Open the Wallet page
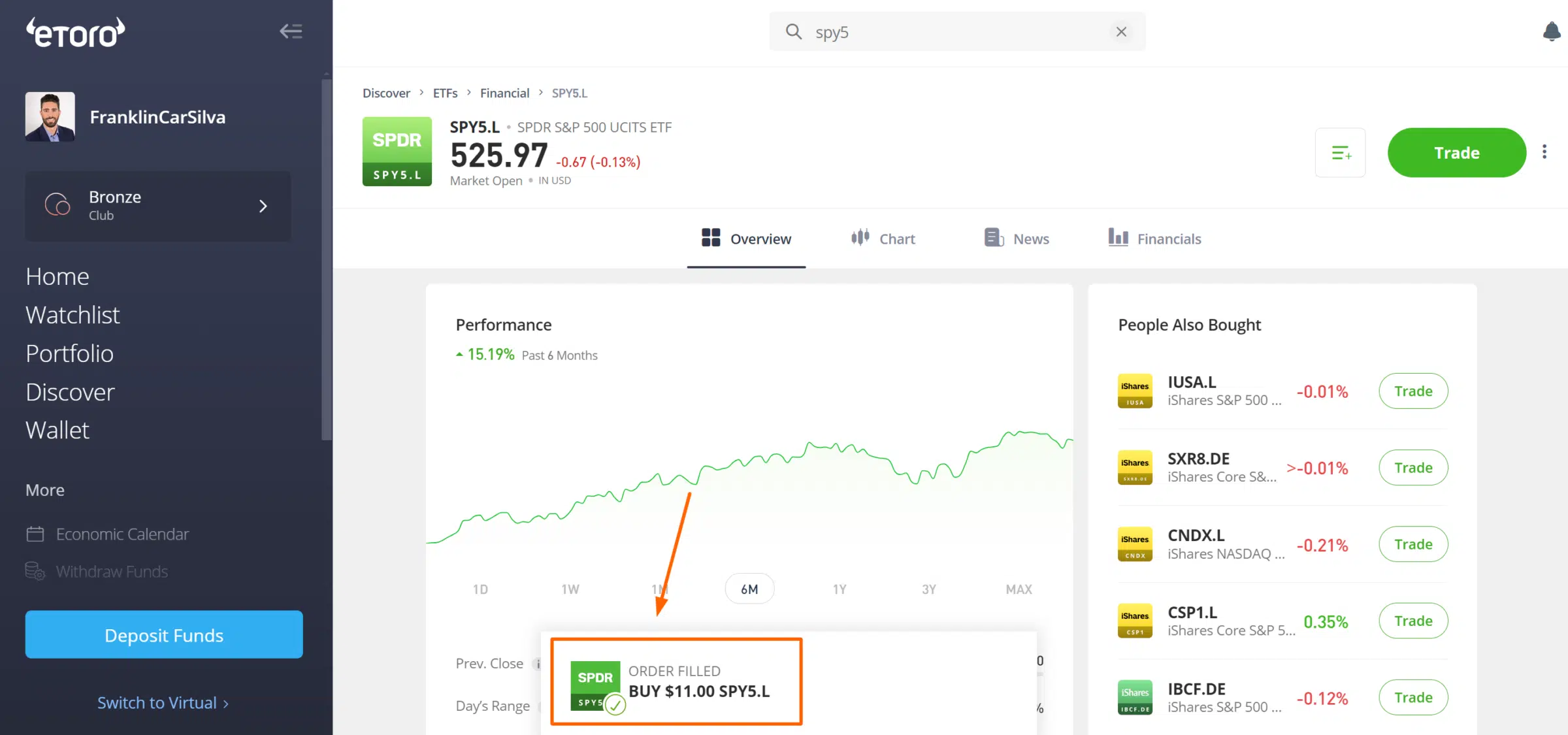 pyautogui.click(x=57, y=430)
